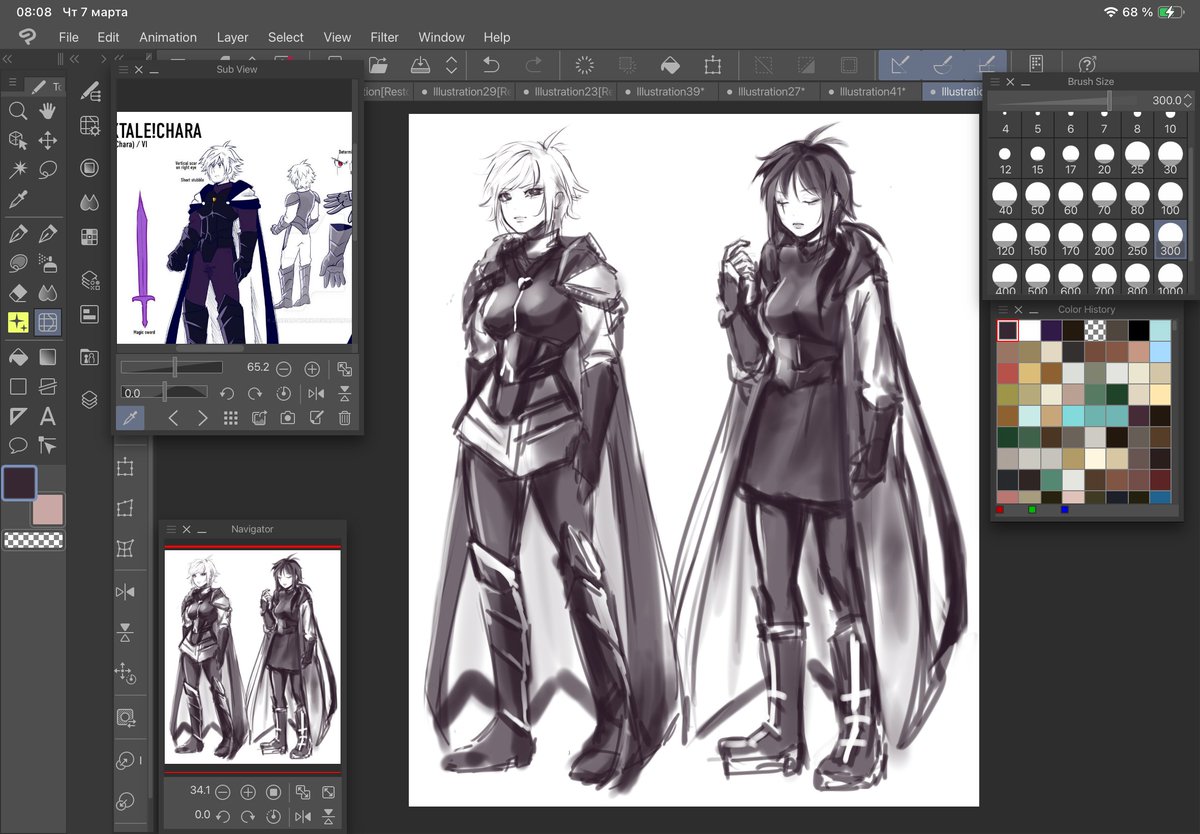Open the Layer menu
Screen dimensions: 1200x834
(232, 37)
